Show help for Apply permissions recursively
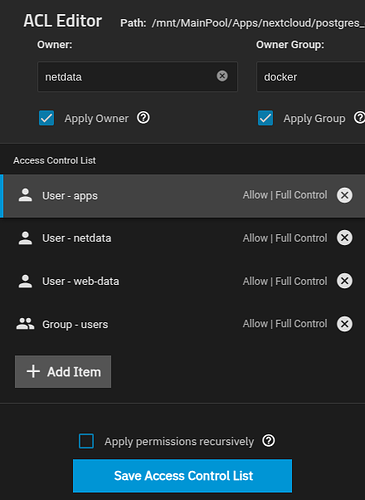 pyautogui.click(x=269, y=441)
